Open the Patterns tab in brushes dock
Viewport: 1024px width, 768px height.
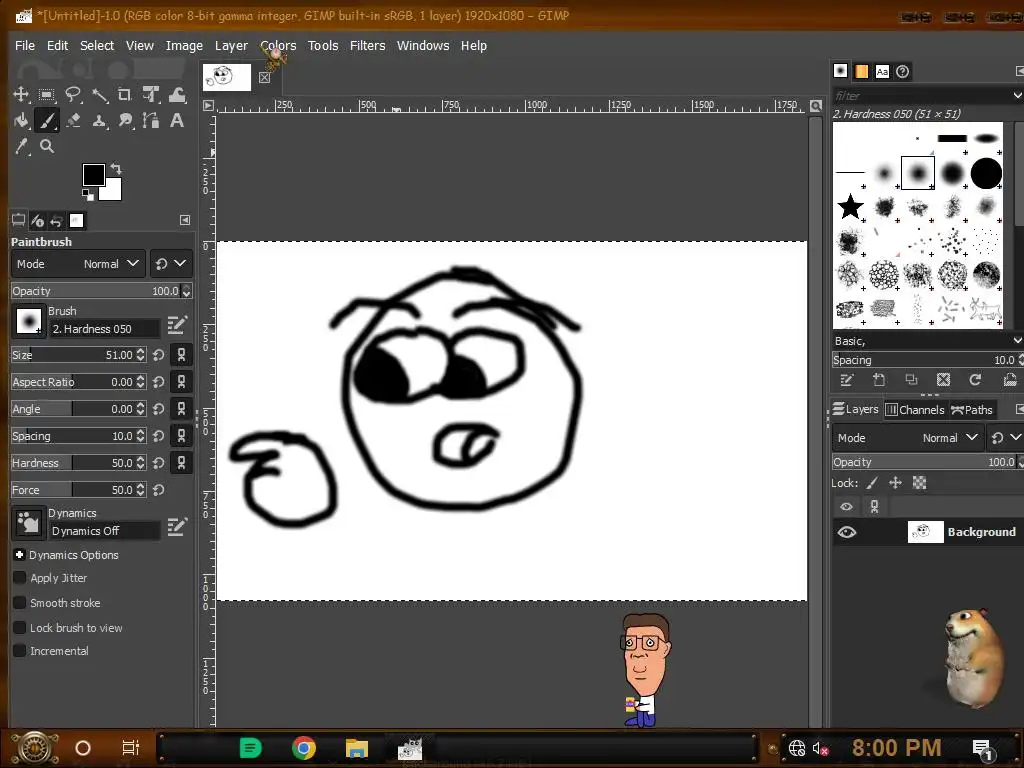pos(861,71)
